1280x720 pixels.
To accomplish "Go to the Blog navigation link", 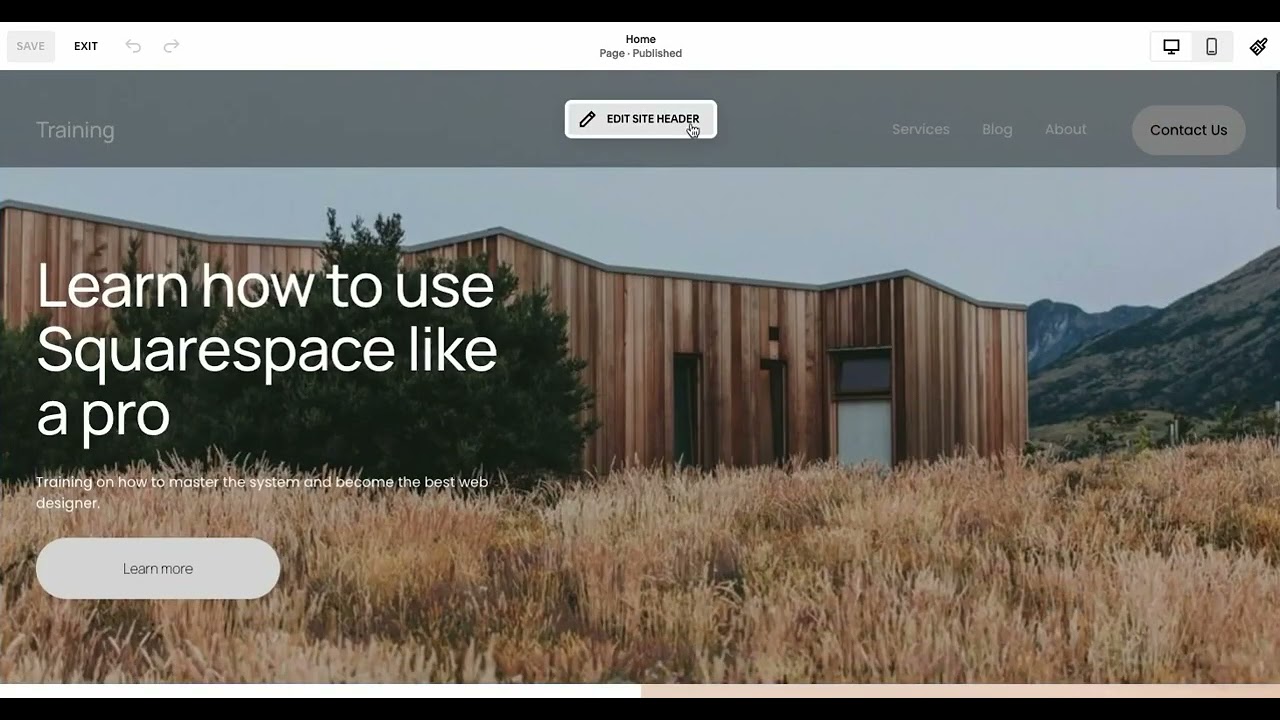I will click(x=997, y=129).
